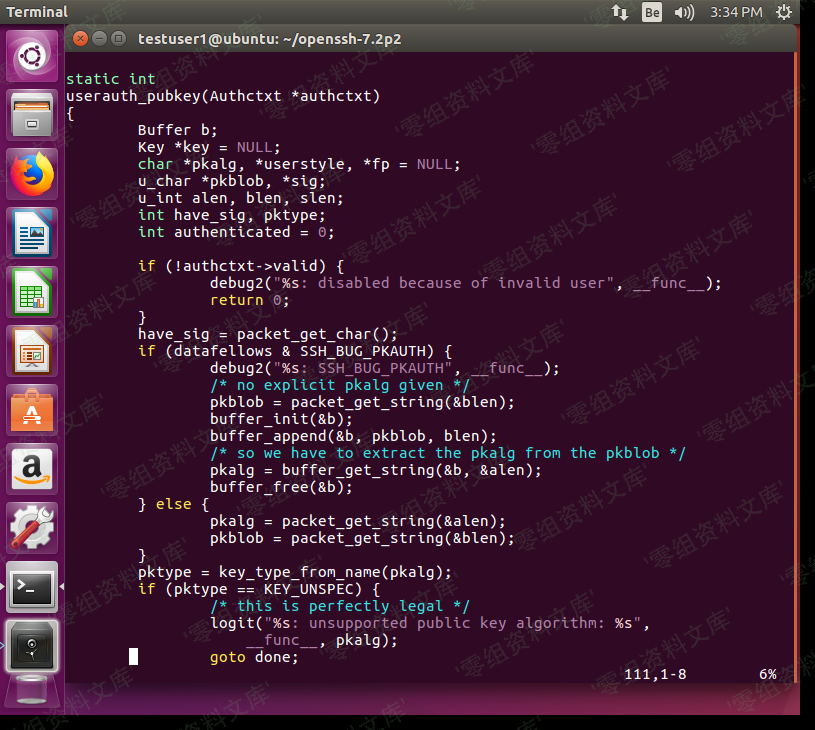Open the Ubuntu Dash search launcher

click(33, 56)
